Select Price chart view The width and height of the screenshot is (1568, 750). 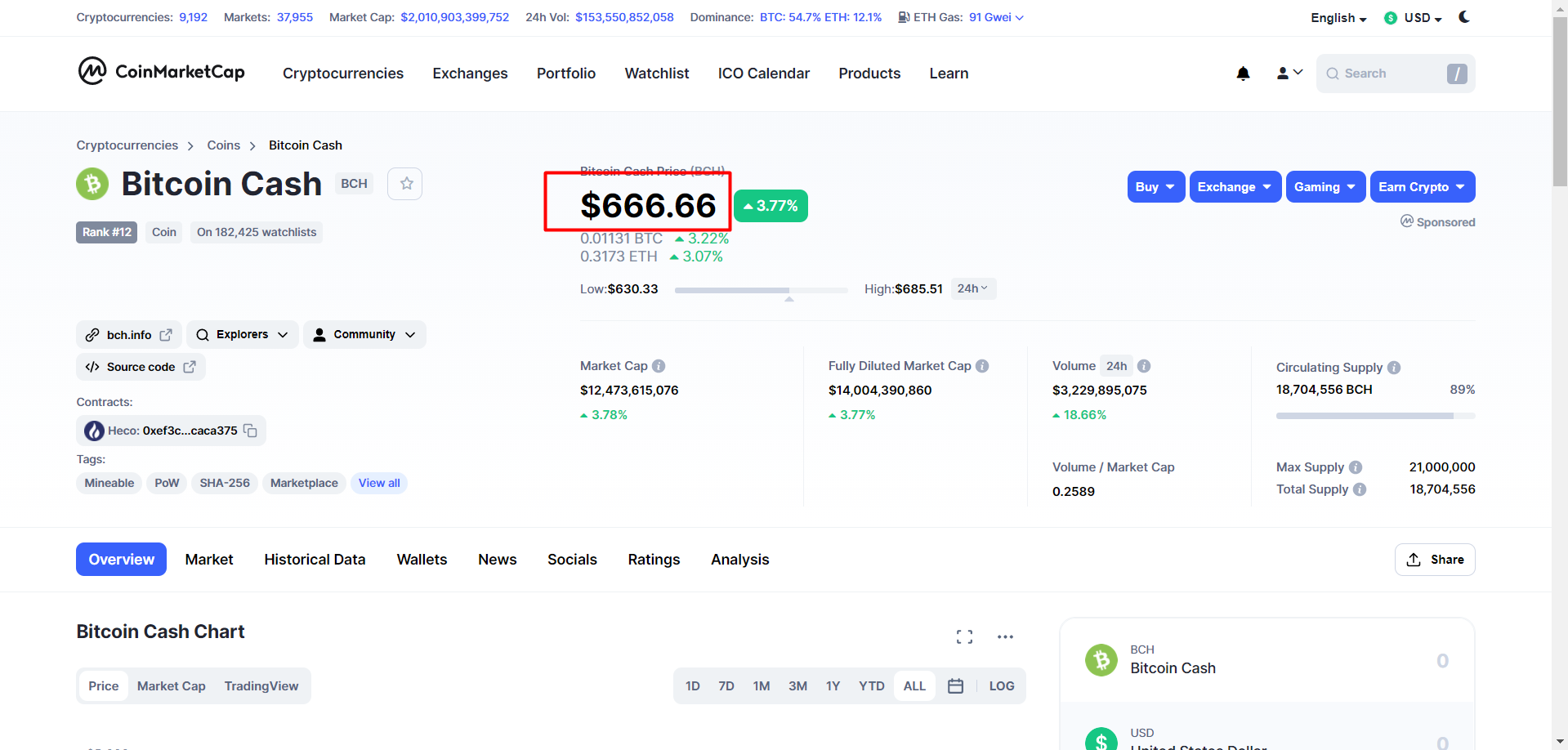[x=104, y=686]
